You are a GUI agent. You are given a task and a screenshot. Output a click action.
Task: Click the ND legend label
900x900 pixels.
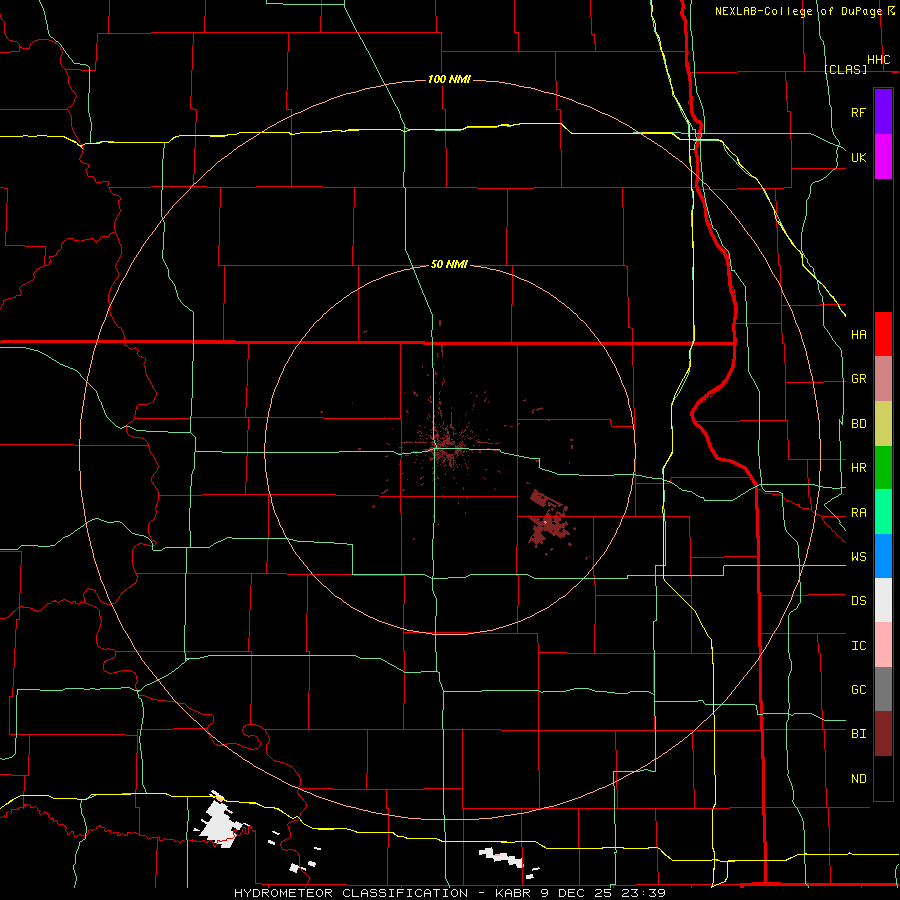click(x=858, y=779)
